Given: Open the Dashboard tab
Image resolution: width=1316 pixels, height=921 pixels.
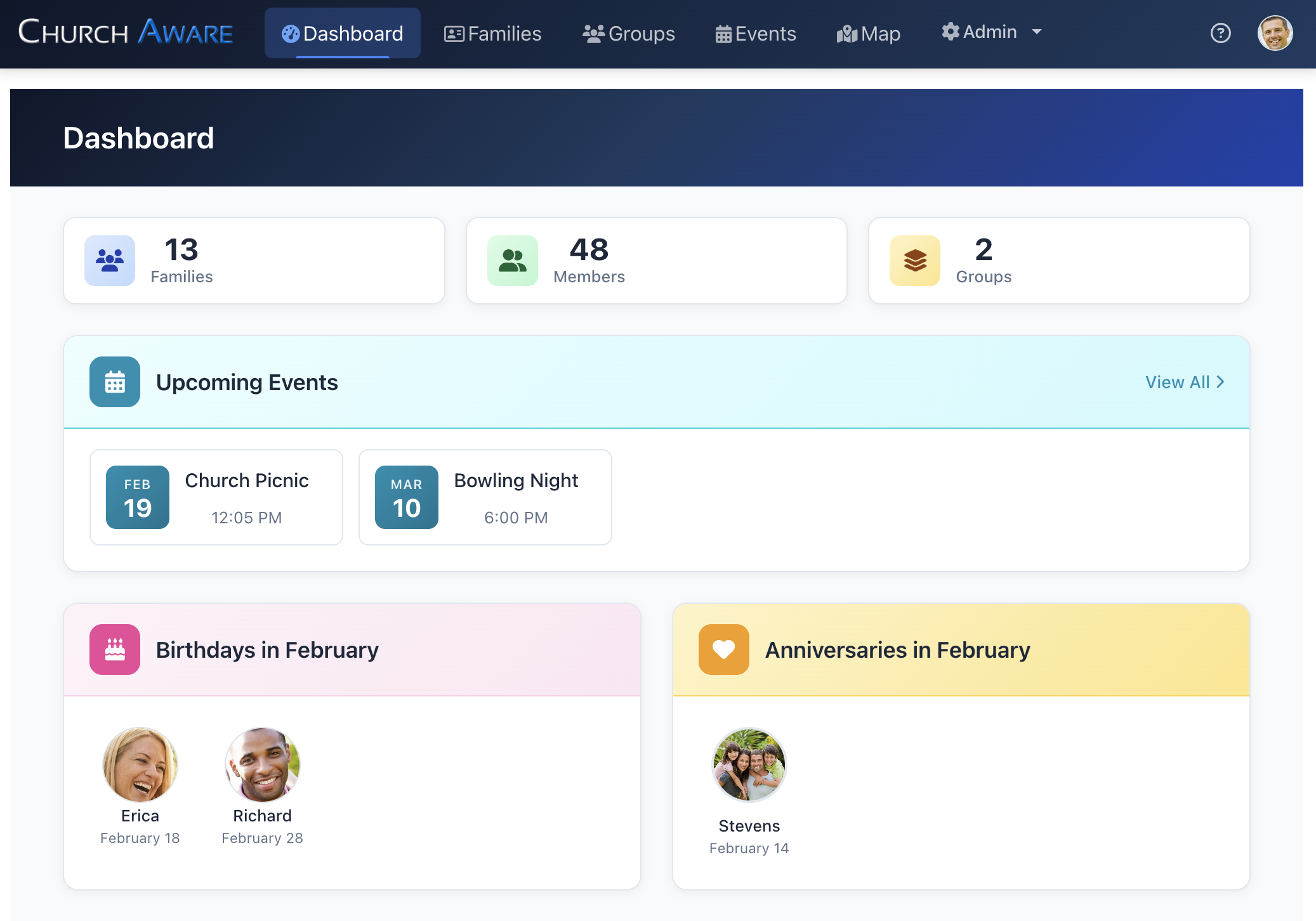Looking at the screenshot, I should point(343,33).
